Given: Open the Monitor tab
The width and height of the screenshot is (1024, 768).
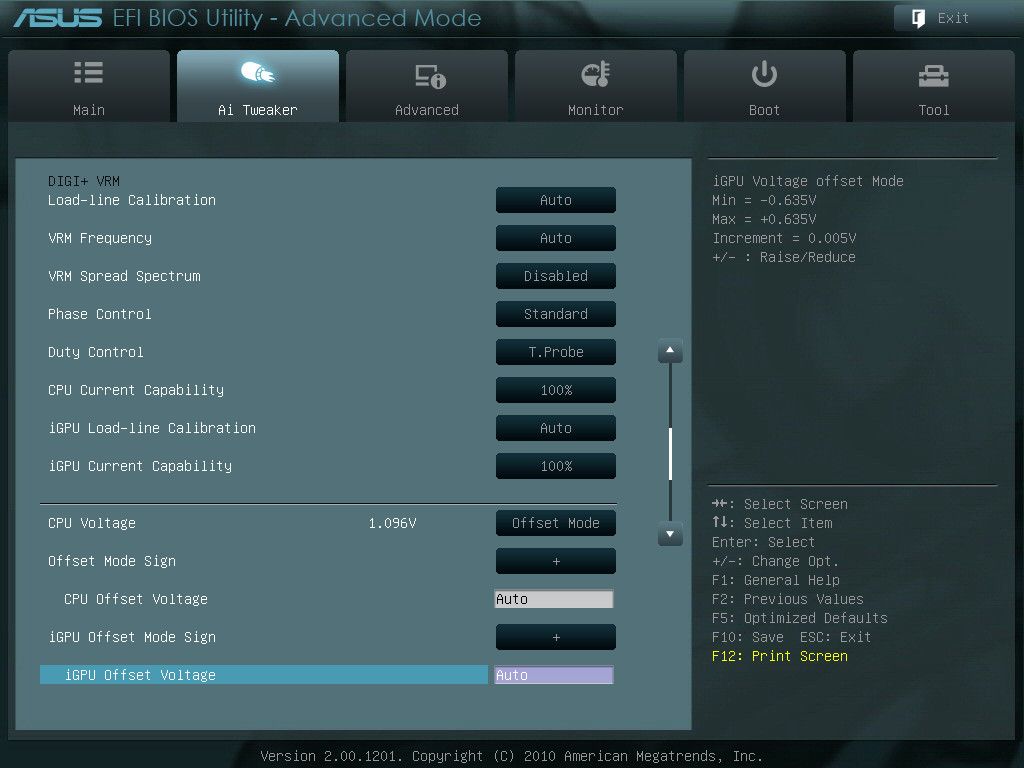Looking at the screenshot, I should [x=596, y=86].
